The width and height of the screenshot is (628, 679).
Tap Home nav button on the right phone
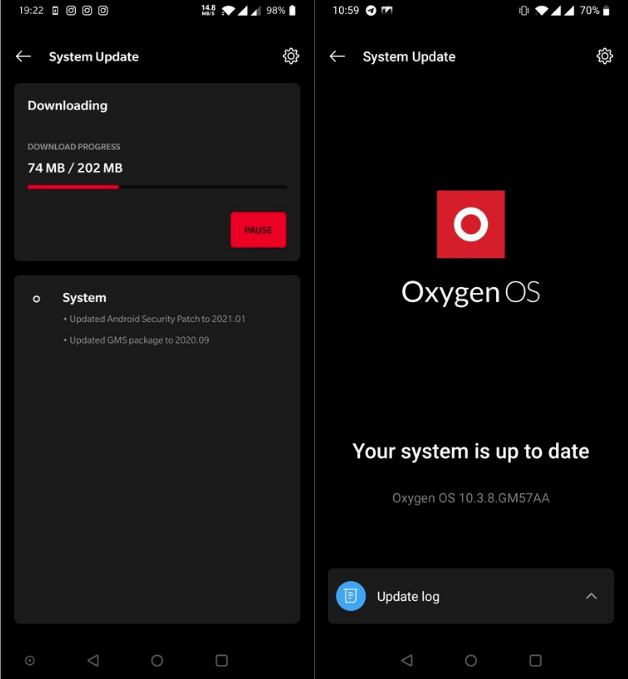[x=471, y=660]
